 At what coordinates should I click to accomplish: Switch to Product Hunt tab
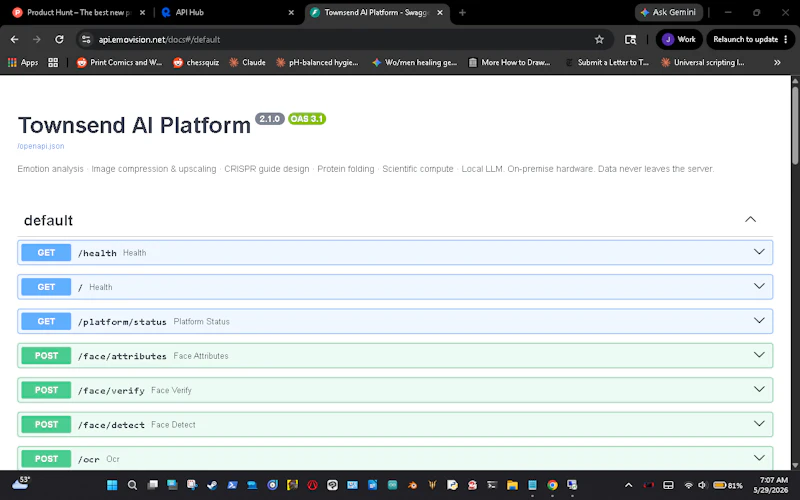pyautogui.click(x=79, y=12)
